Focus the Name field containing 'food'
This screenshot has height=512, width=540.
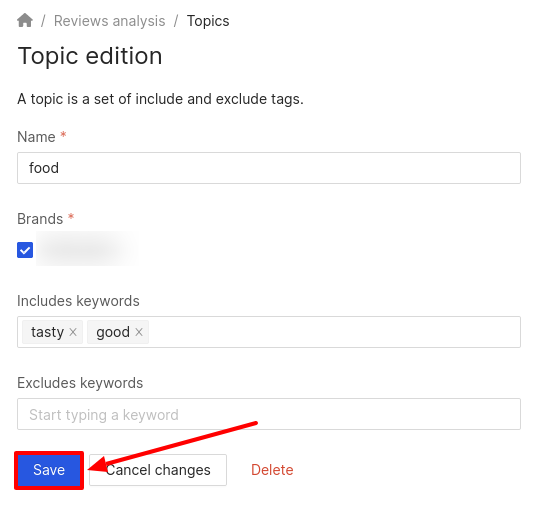269,168
